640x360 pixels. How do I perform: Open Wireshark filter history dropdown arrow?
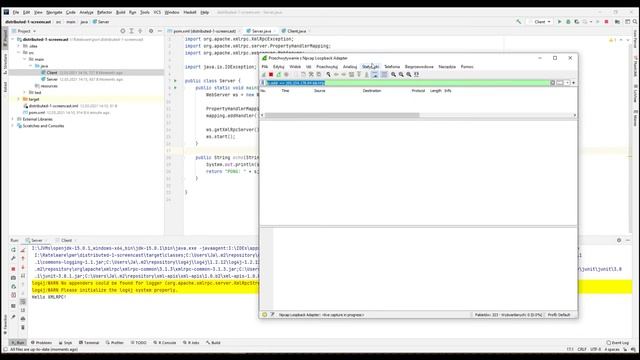(x=567, y=83)
